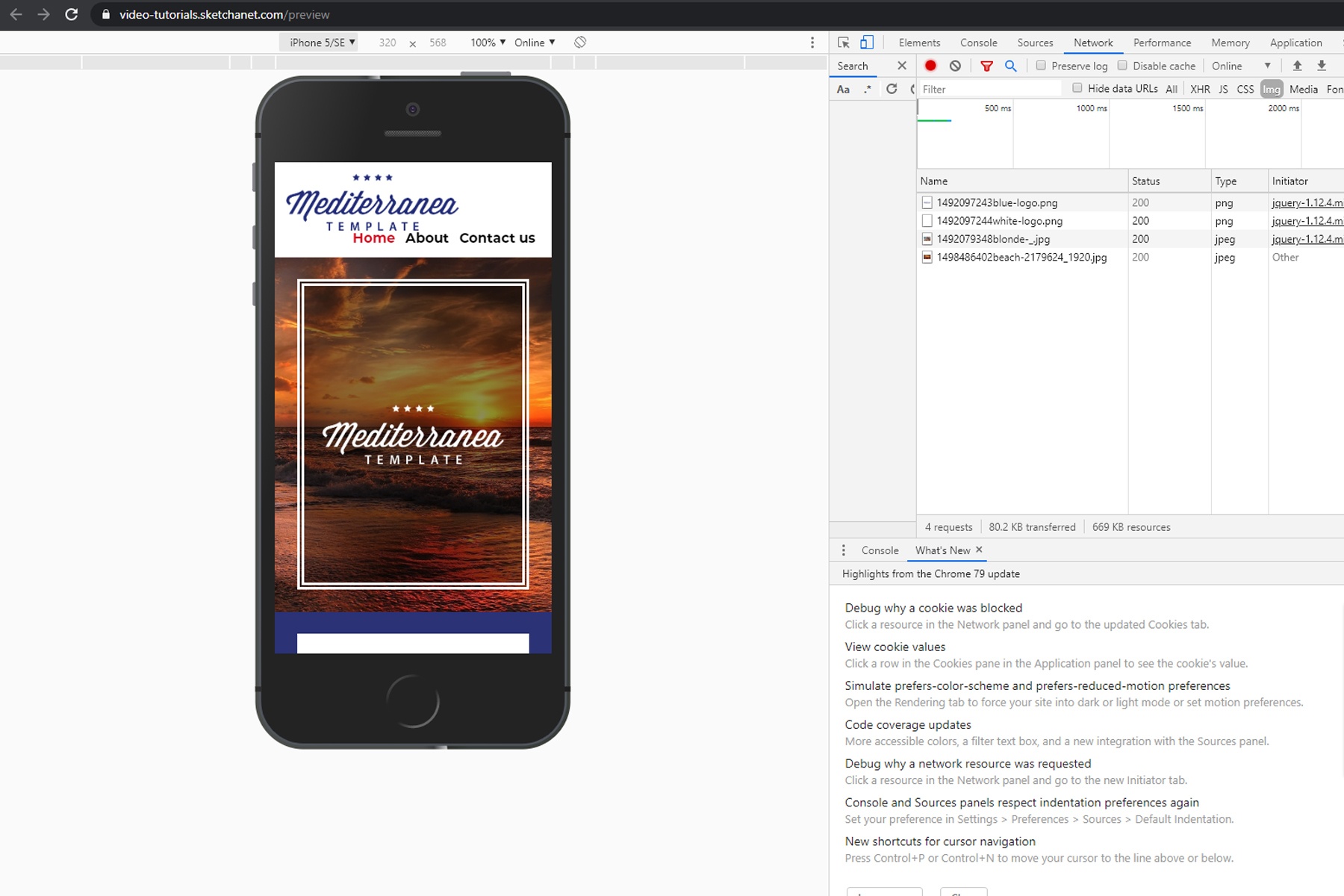This screenshot has height=896, width=1344.
Task: Open the Online throttling dropdown
Action: pos(534,43)
